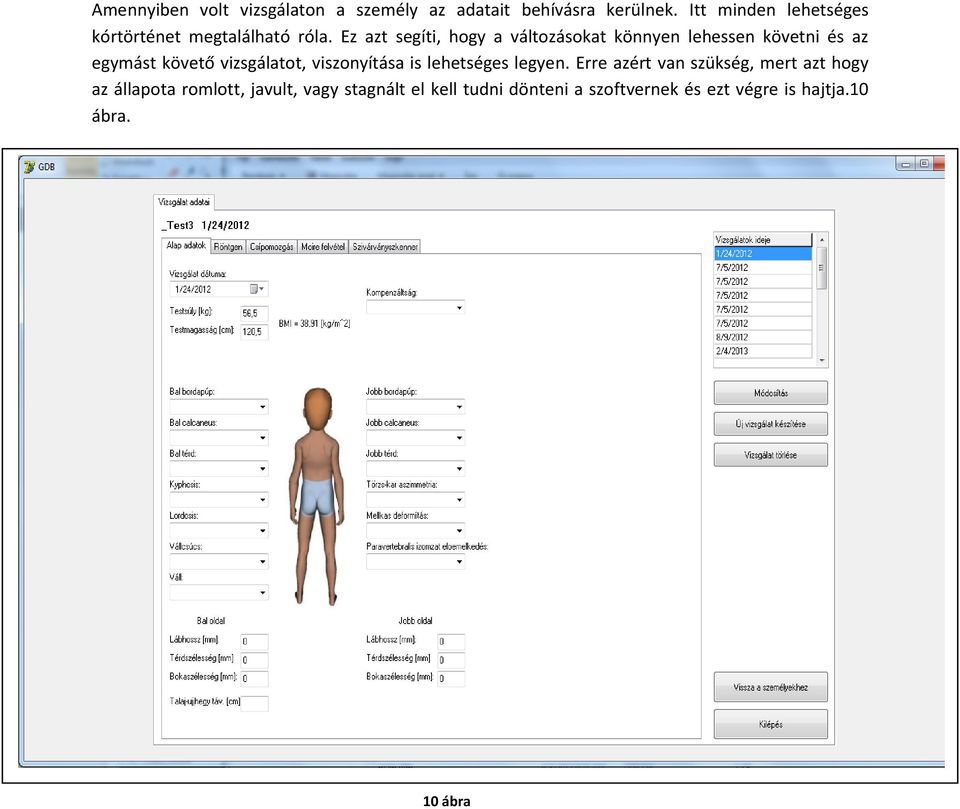
Task: Click the Talajujjhegy táv. [cm] field
Action: [x=254, y=704]
